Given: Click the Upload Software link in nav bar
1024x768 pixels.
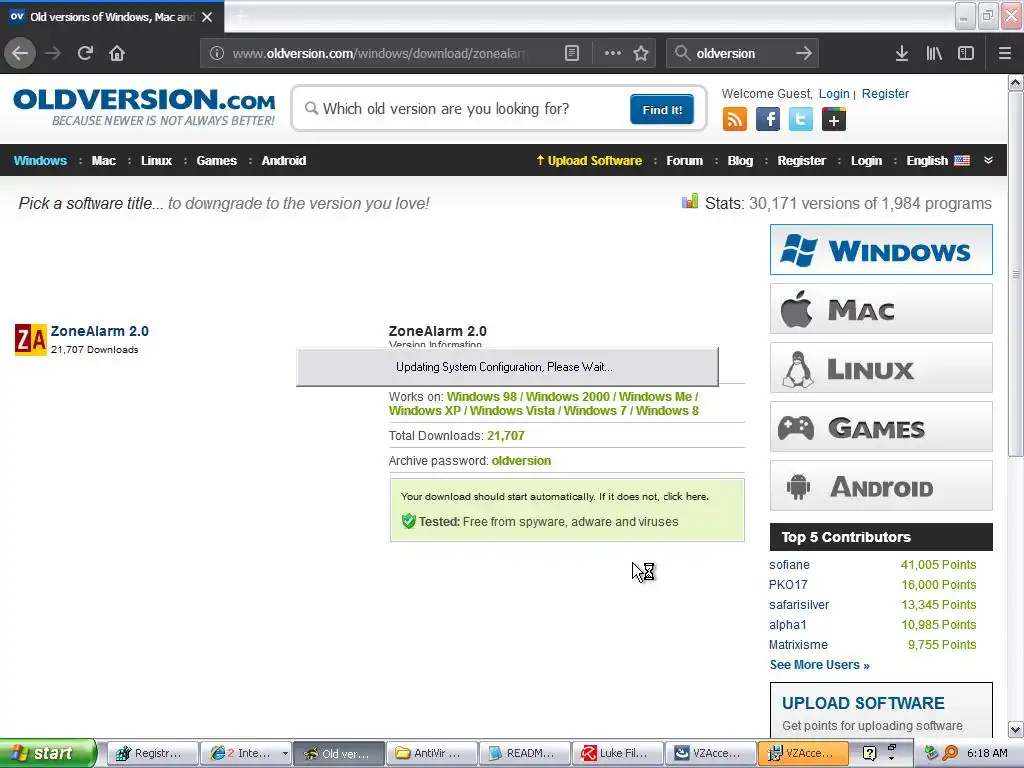Looking at the screenshot, I should tap(589, 161).
